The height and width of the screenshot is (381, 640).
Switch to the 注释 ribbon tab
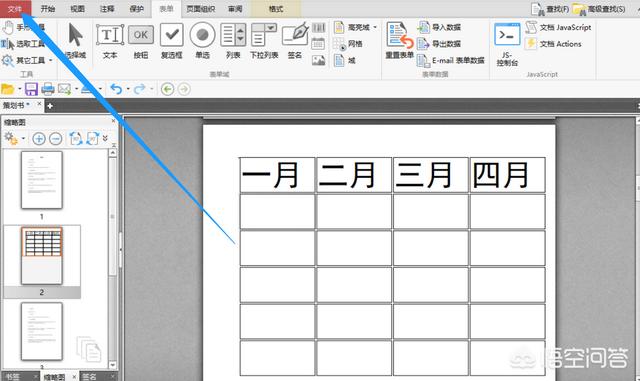point(107,9)
